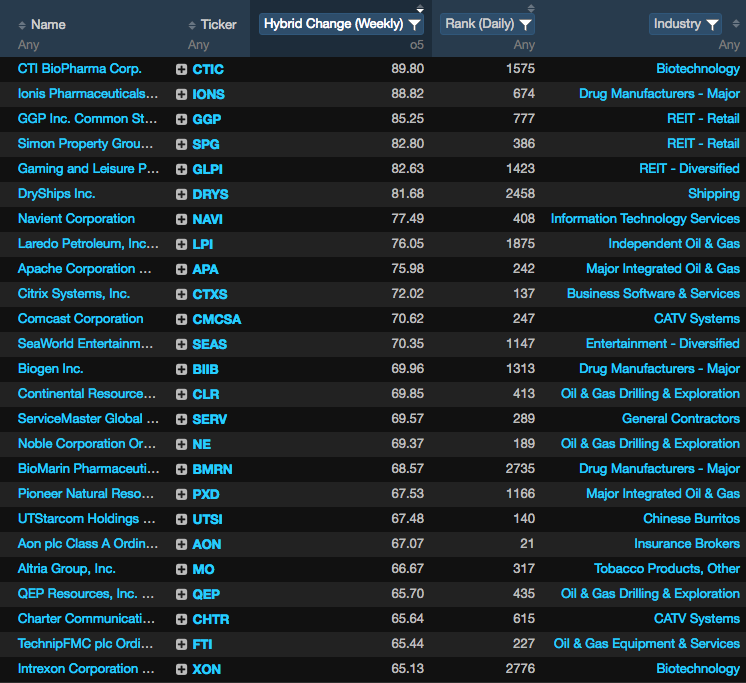
Task: Expand the GLPI row plus icon
Action: 181,169
